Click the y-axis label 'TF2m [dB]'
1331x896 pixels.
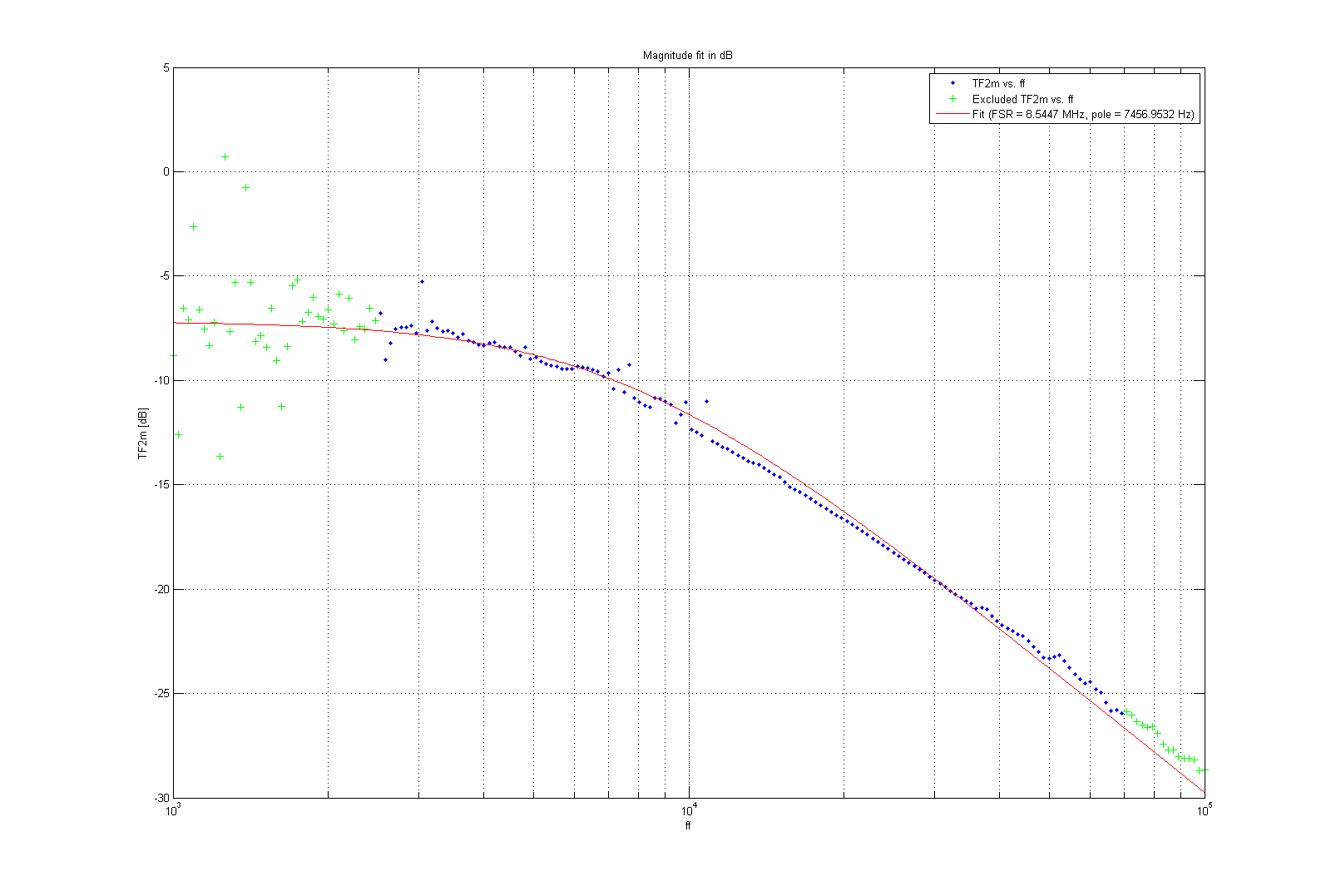click(x=142, y=433)
